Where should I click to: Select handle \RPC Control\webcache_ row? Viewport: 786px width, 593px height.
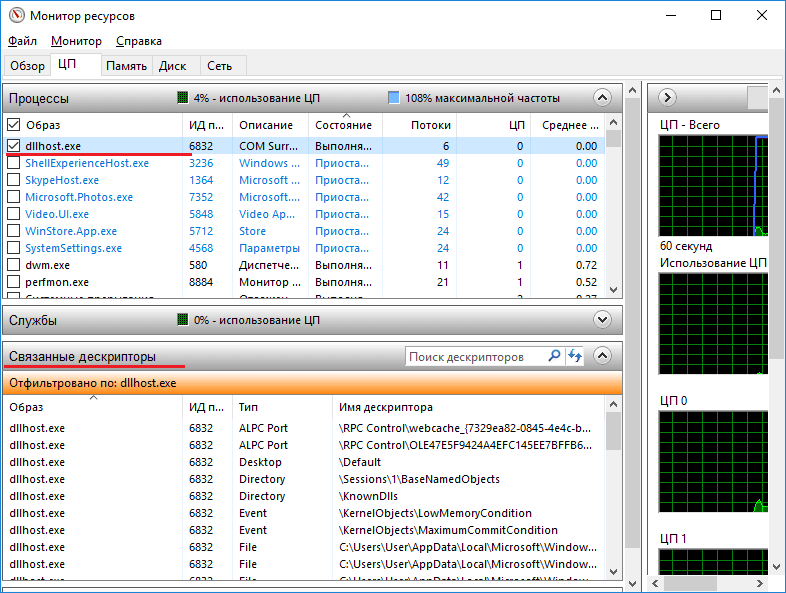[x=304, y=428]
